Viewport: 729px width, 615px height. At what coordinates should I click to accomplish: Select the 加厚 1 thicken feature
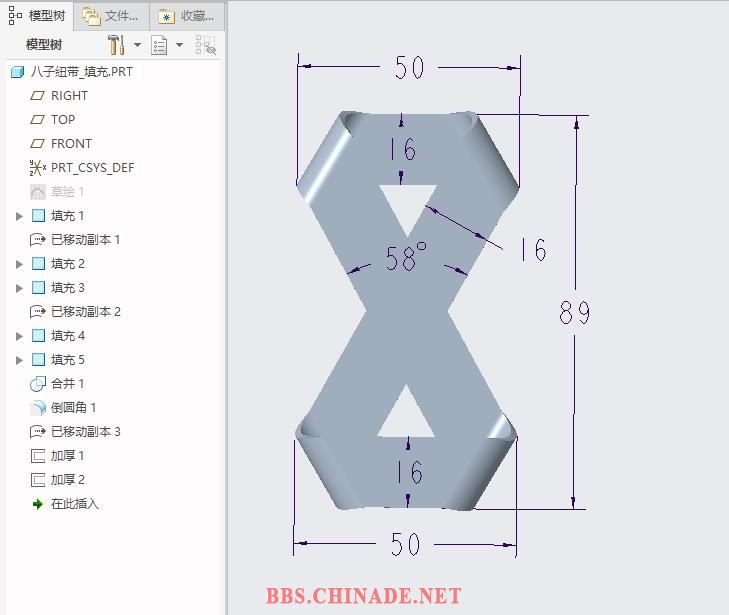click(67, 456)
